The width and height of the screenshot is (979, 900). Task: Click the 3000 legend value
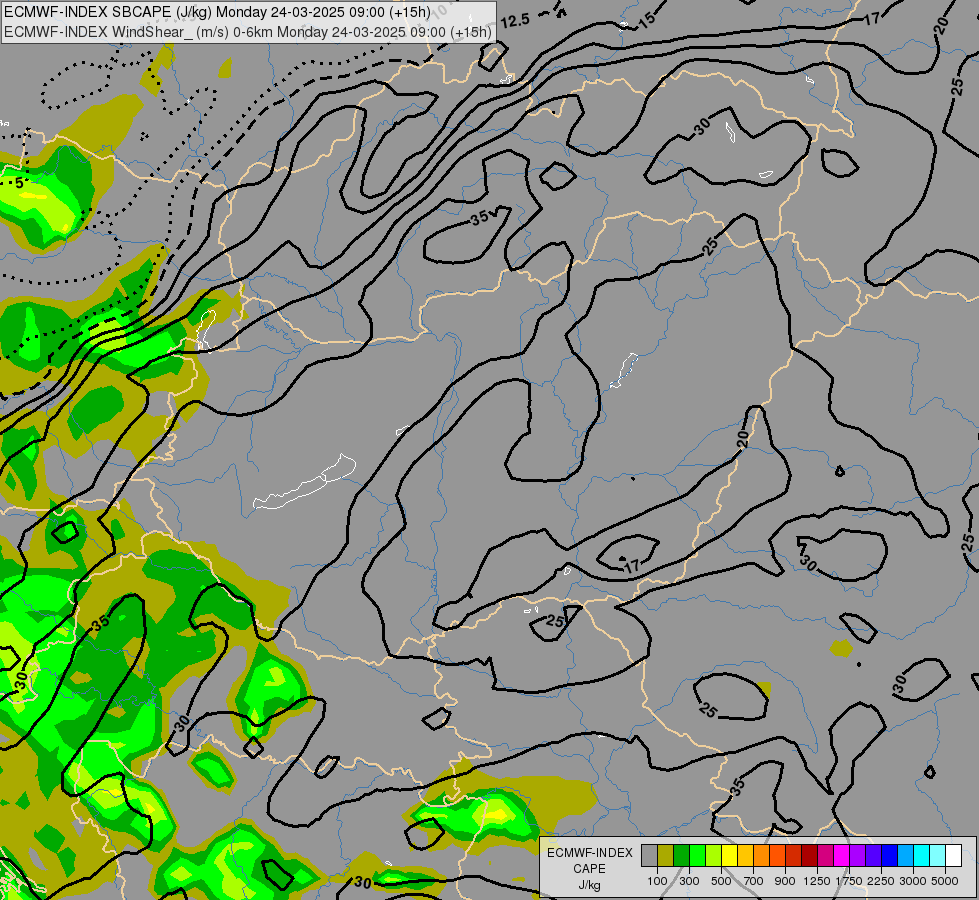pos(913,881)
